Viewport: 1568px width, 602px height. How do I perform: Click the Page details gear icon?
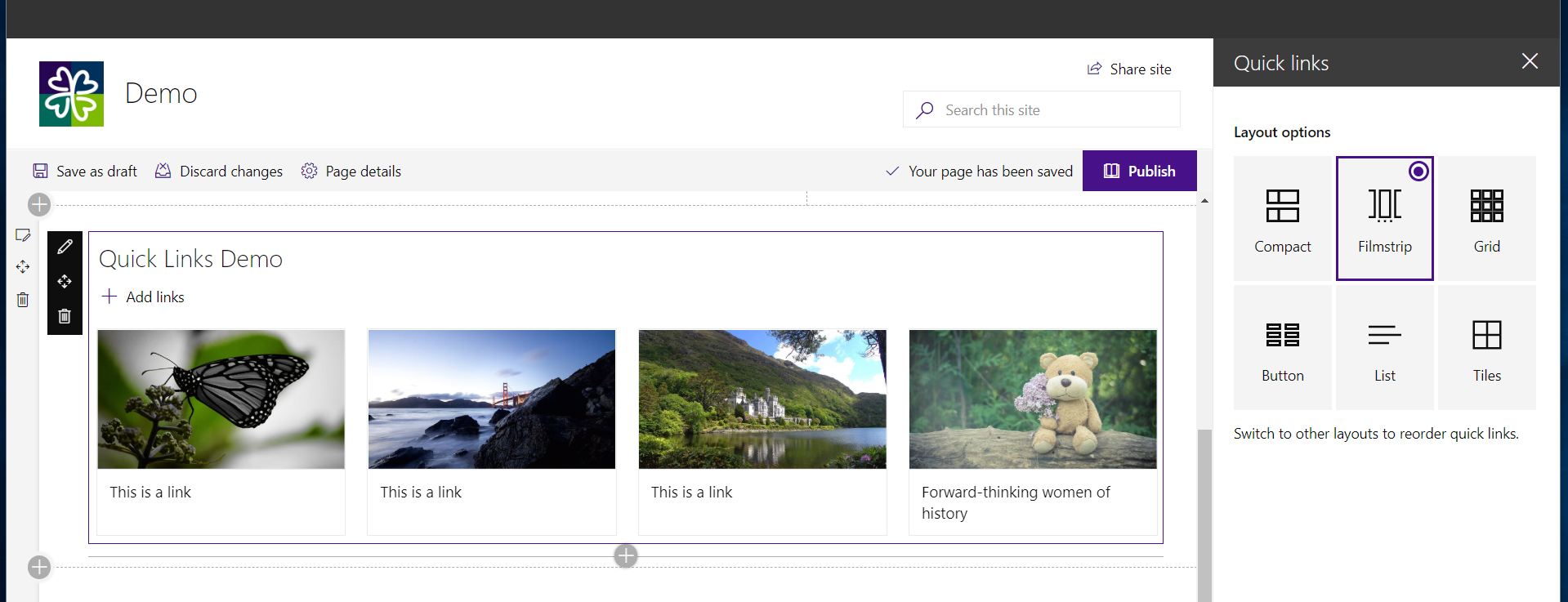(x=309, y=171)
